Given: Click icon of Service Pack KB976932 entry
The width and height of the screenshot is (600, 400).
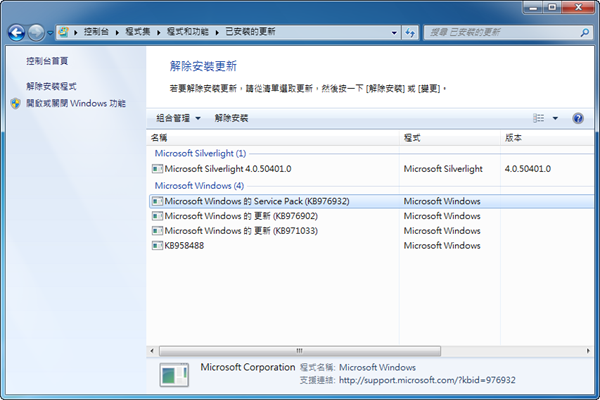Looking at the screenshot, I should coord(157,201).
